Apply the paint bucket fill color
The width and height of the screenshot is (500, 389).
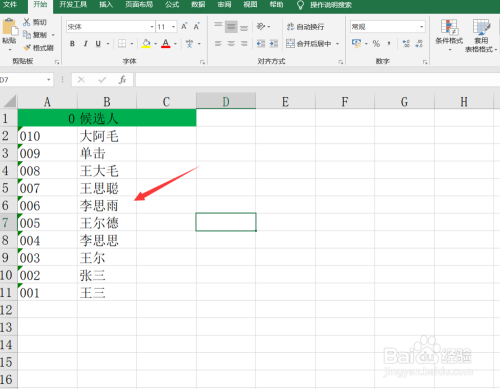(146, 43)
